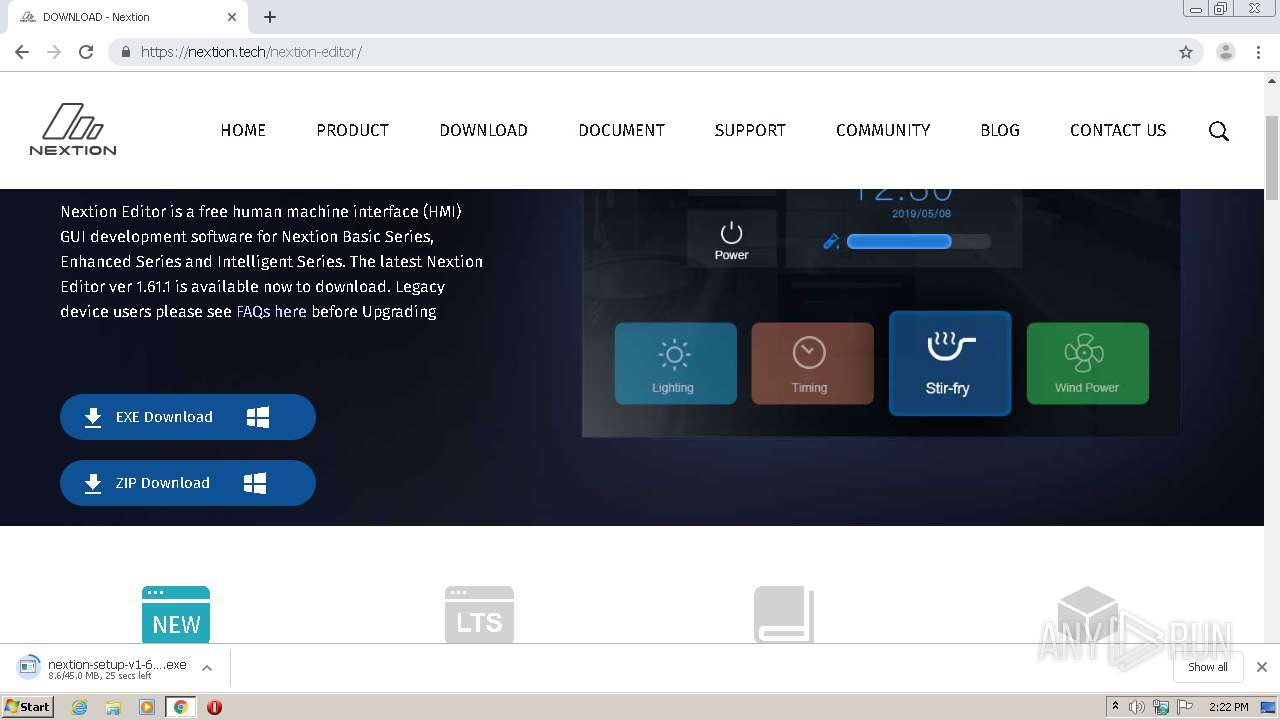The height and width of the screenshot is (720, 1280).
Task: Click the ZIP Download button
Action: pyautogui.click(x=188, y=483)
